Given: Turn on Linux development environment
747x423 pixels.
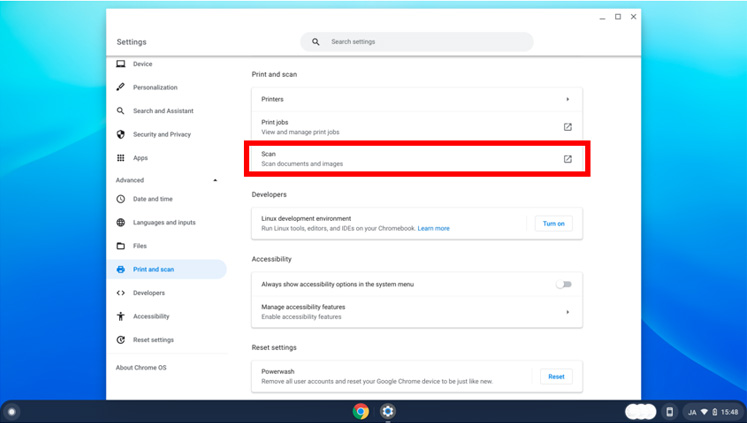Looking at the screenshot, I should pyautogui.click(x=553, y=223).
